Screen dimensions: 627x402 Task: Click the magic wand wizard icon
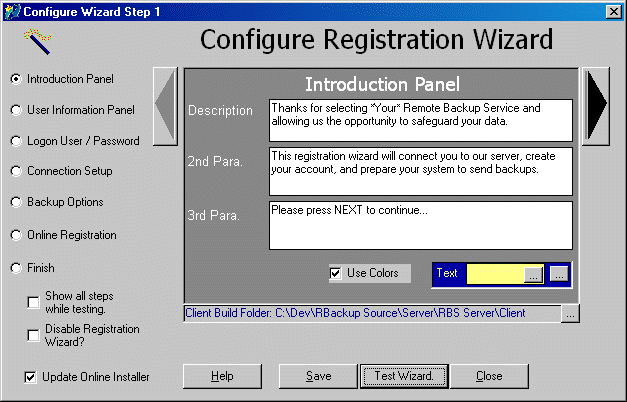(38, 40)
